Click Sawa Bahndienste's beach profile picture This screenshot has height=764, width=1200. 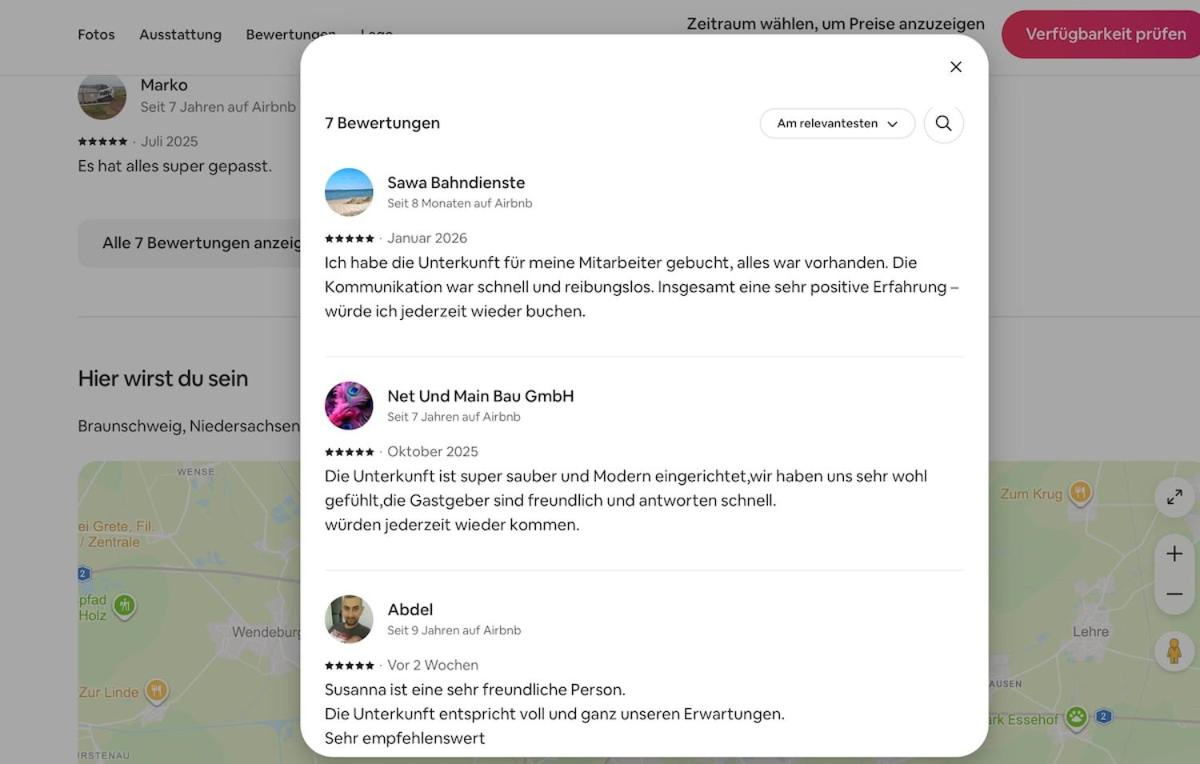point(349,192)
